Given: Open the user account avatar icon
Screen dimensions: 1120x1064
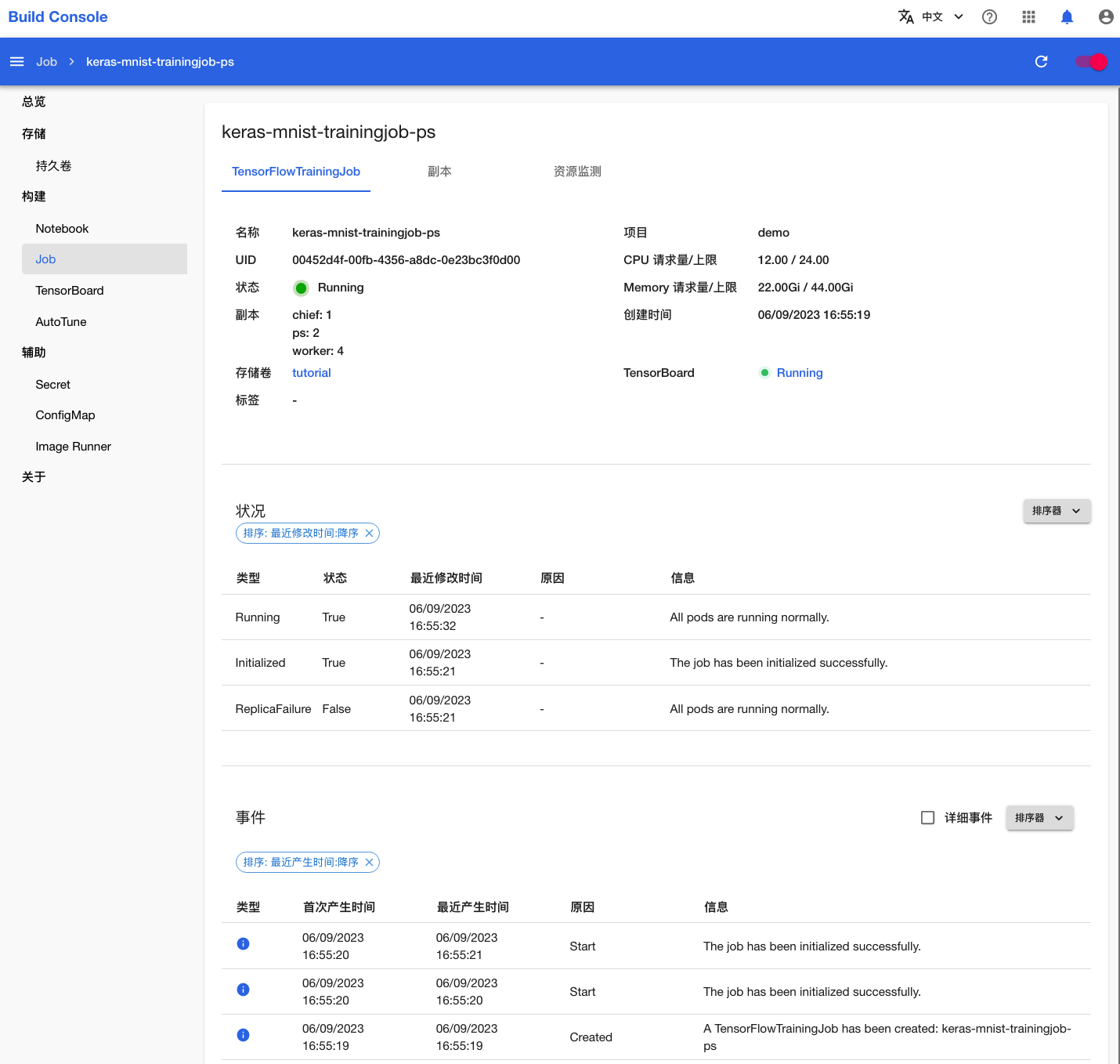Looking at the screenshot, I should point(1106,16).
